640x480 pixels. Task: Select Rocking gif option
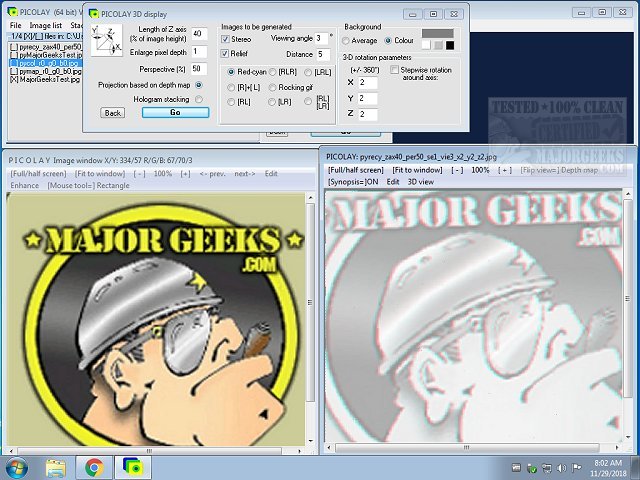273,87
